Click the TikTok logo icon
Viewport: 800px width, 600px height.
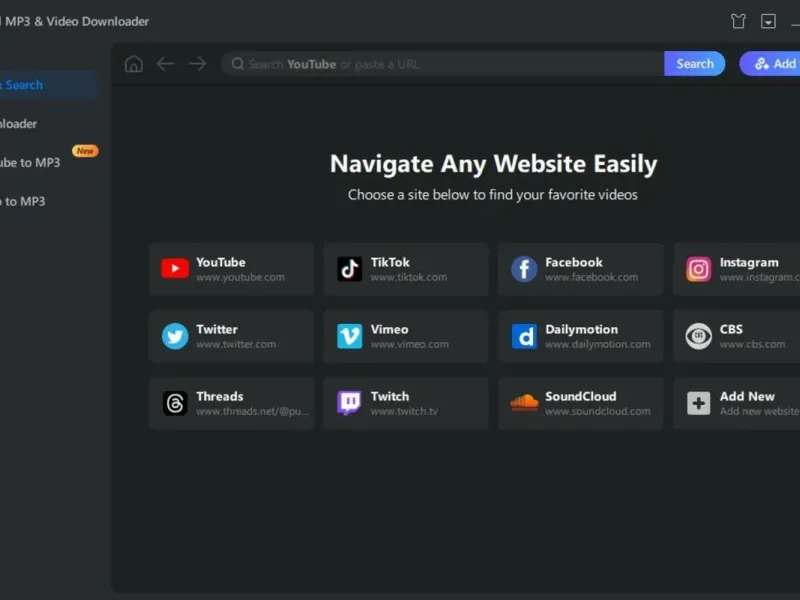349,269
